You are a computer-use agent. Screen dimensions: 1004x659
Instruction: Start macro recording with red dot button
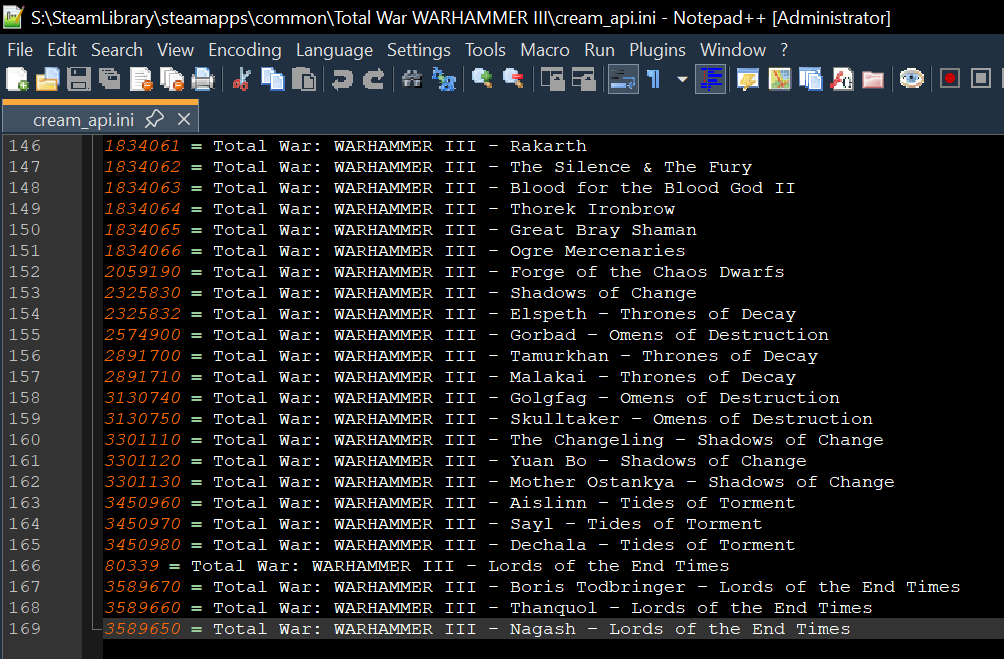950,79
